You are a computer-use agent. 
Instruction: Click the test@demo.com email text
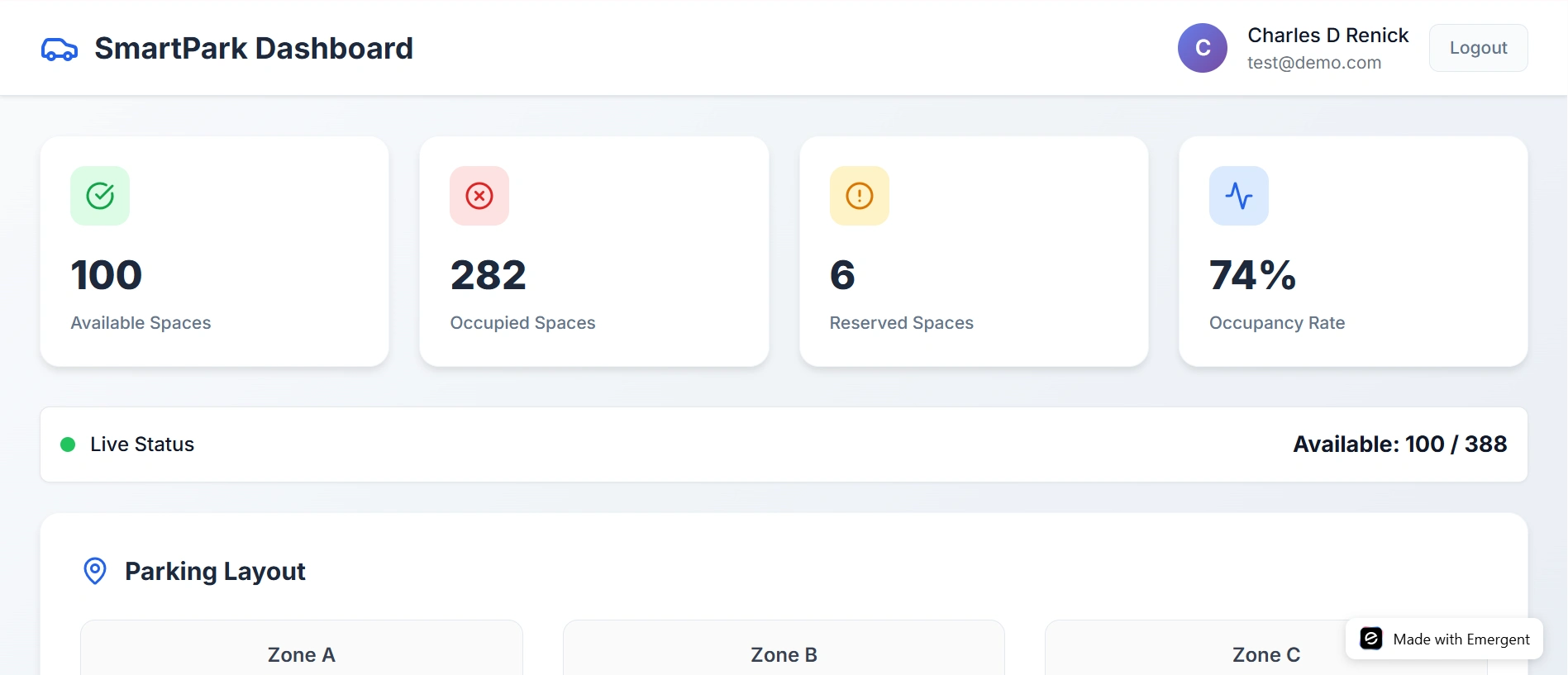[x=1314, y=63]
